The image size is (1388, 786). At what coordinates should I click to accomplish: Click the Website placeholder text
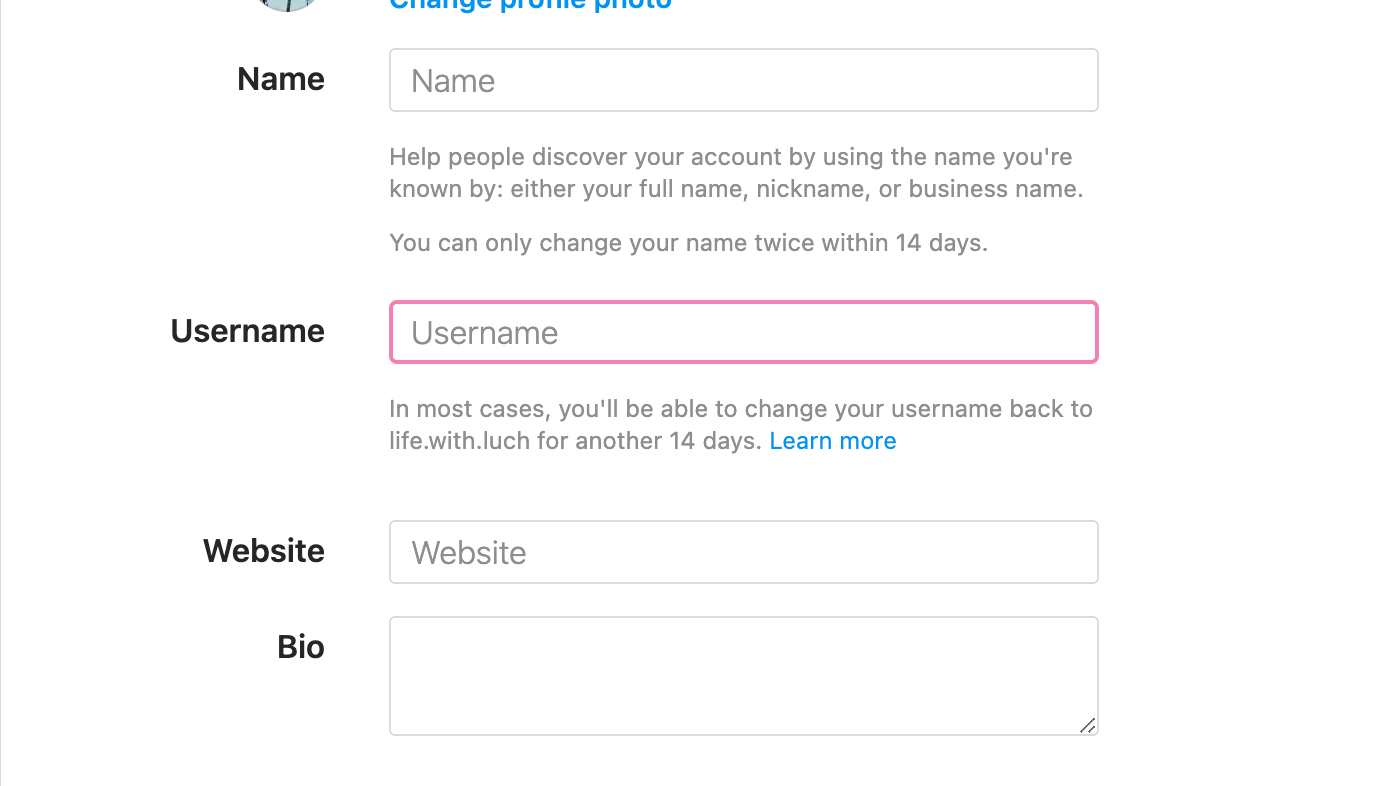click(468, 551)
